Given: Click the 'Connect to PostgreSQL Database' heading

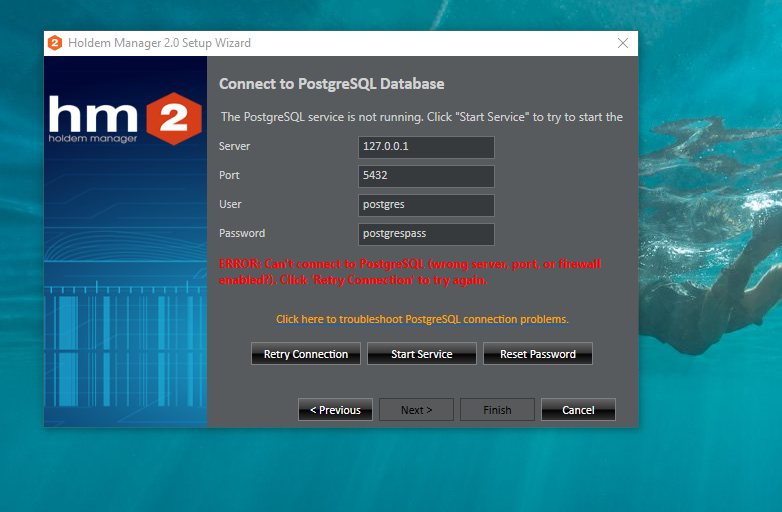Looking at the screenshot, I should (x=332, y=84).
